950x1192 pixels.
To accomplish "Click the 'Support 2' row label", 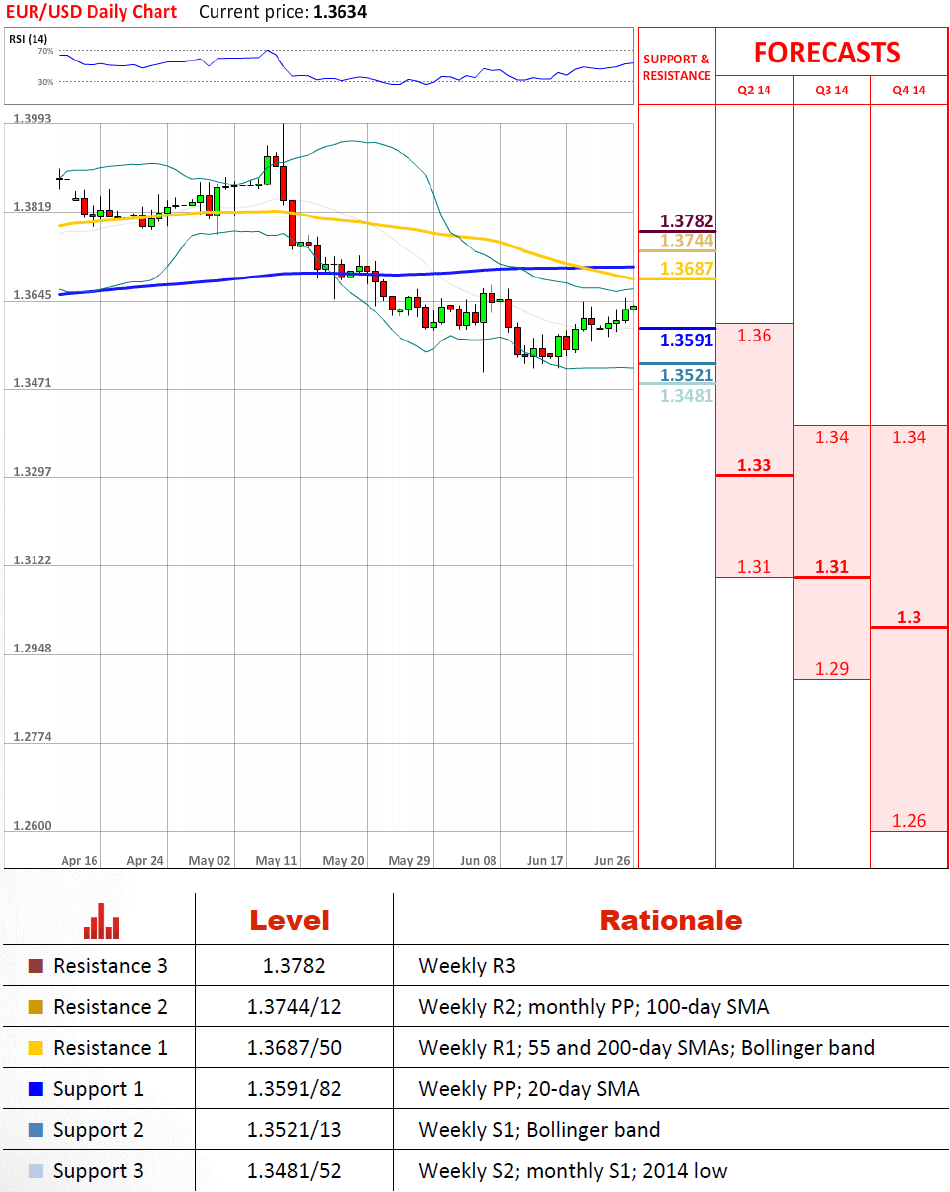I will tap(98, 1130).
